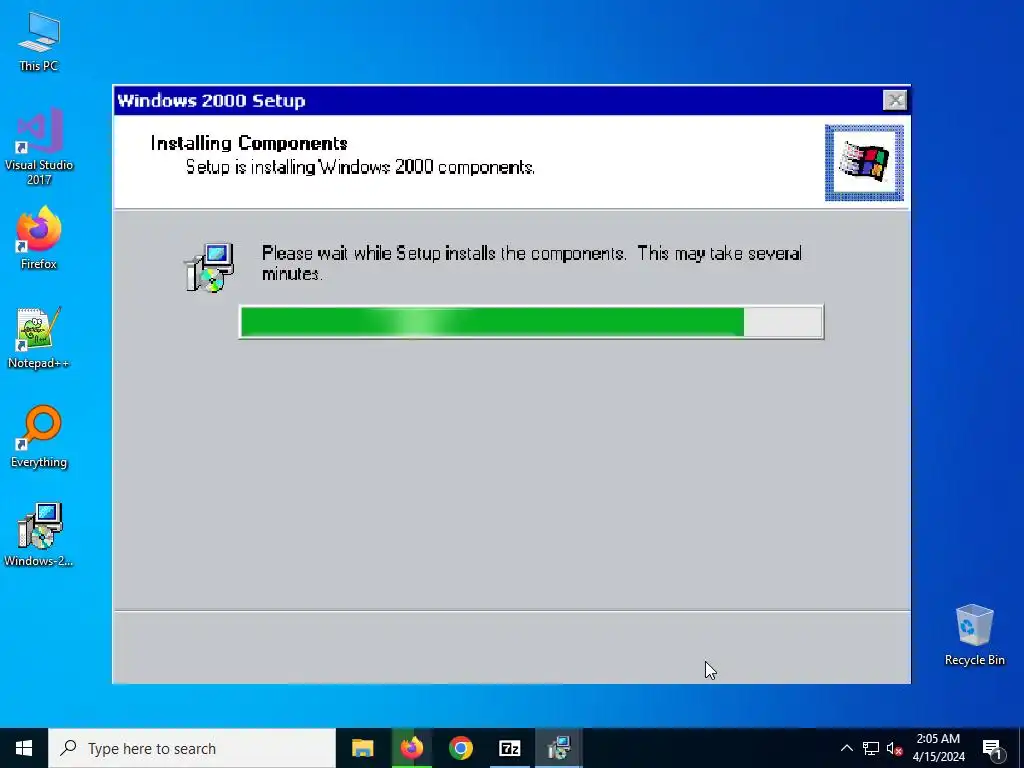
Task: Click the 'Type here to search' taskbar box
Action: (192, 748)
